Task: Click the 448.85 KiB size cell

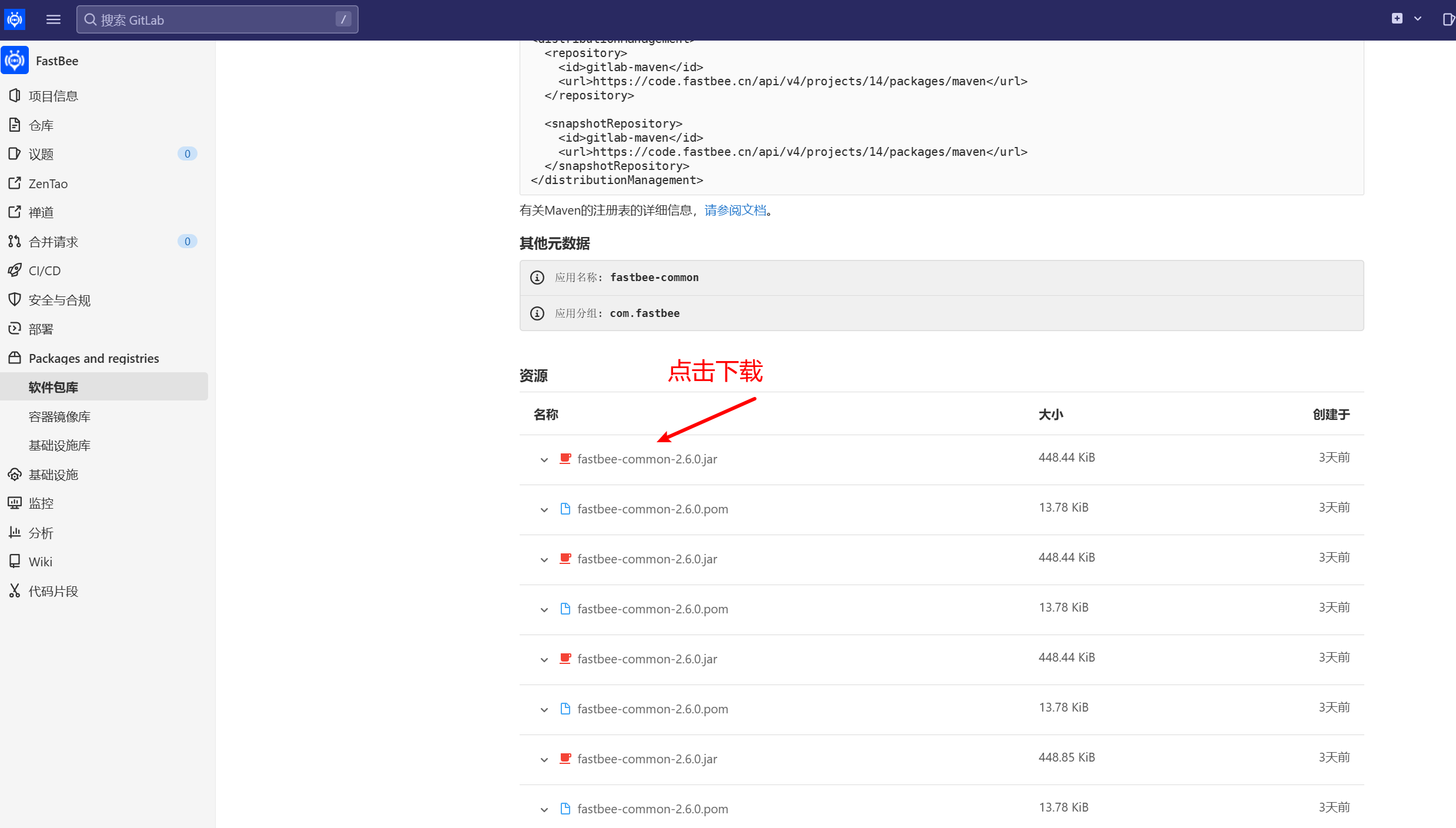Action: (1066, 757)
